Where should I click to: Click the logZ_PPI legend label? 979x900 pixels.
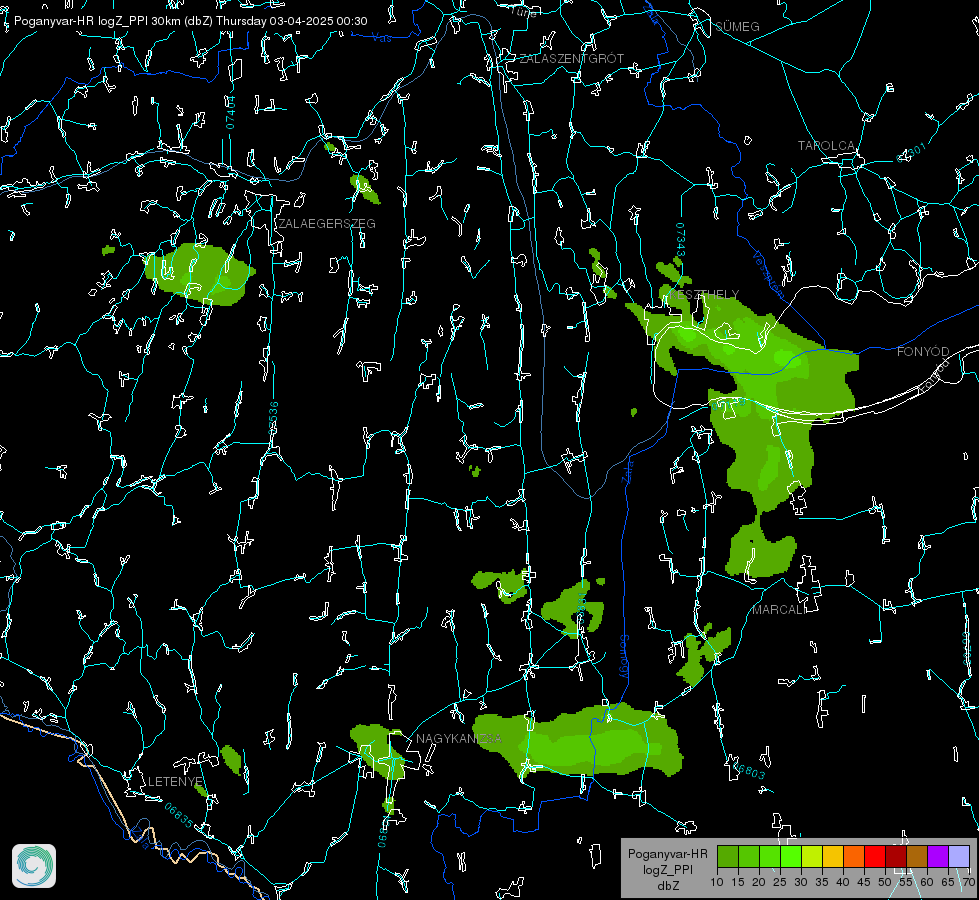click(667, 869)
